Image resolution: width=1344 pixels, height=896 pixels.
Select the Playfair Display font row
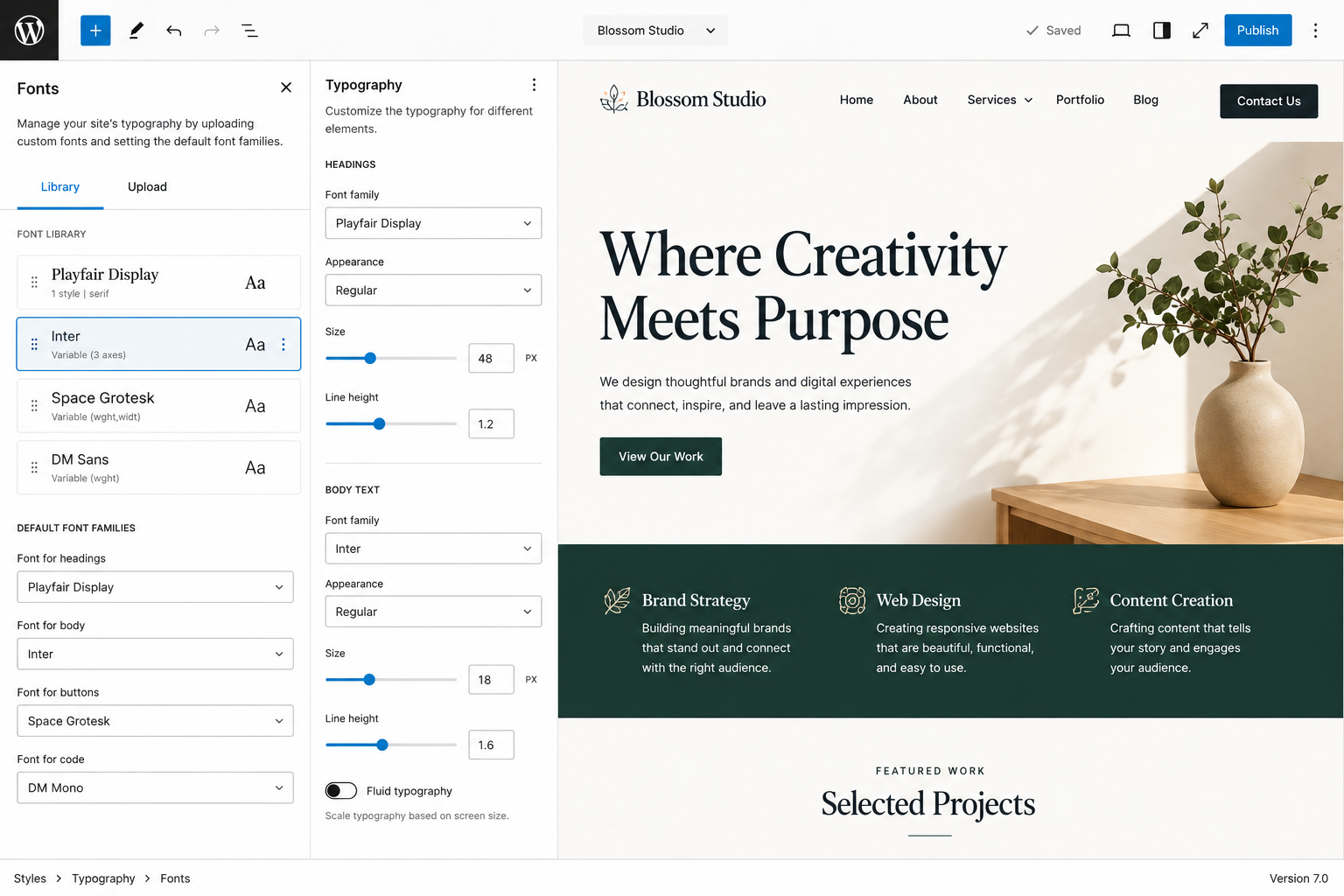click(158, 283)
